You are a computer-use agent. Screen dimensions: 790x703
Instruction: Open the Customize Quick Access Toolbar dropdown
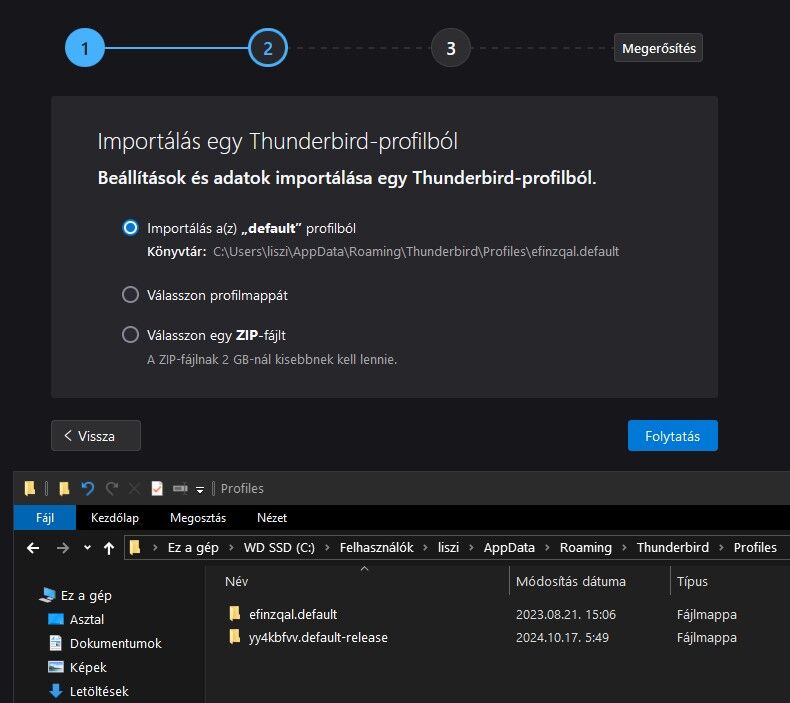200,489
